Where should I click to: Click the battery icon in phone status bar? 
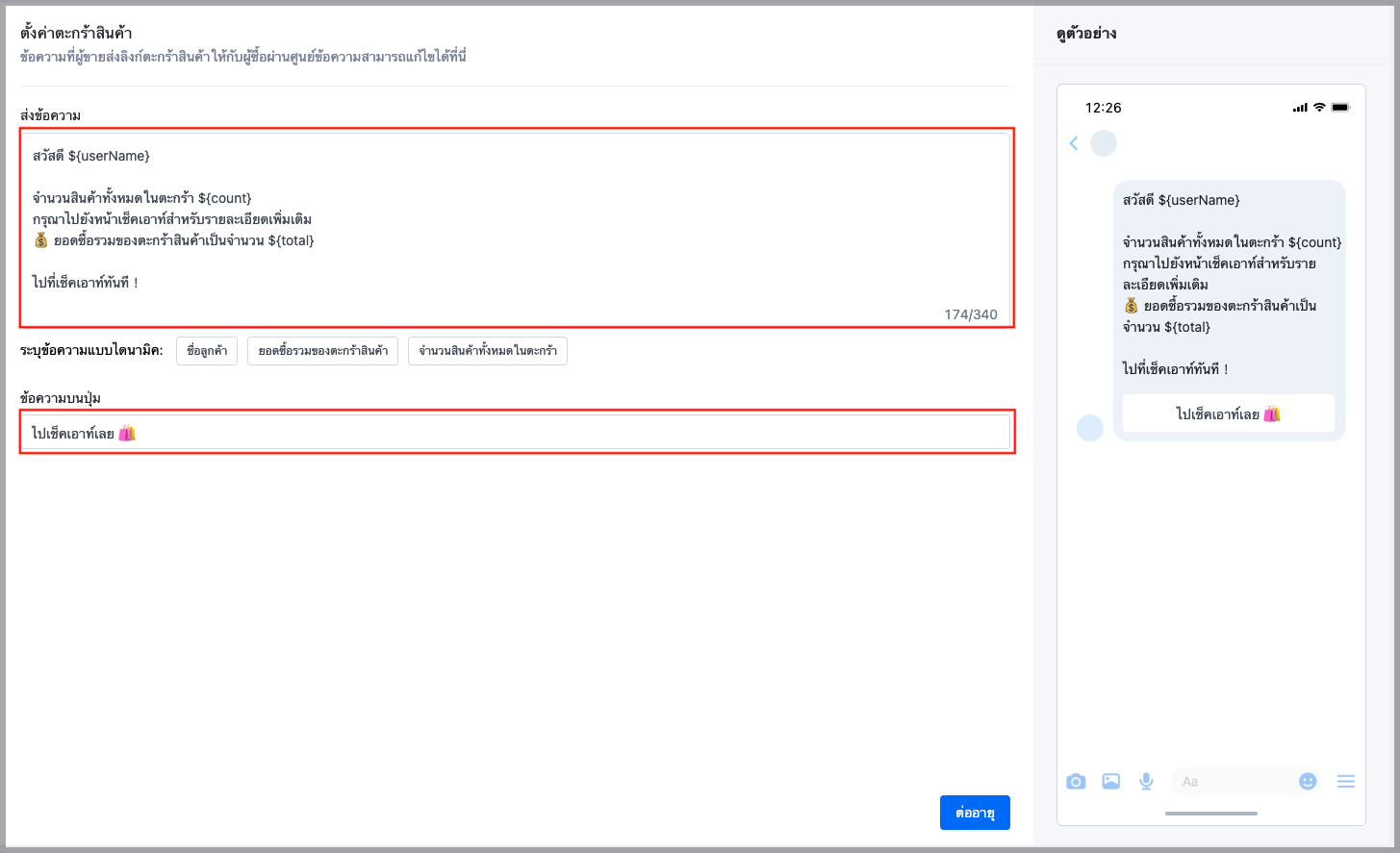pyautogui.click(x=1341, y=108)
